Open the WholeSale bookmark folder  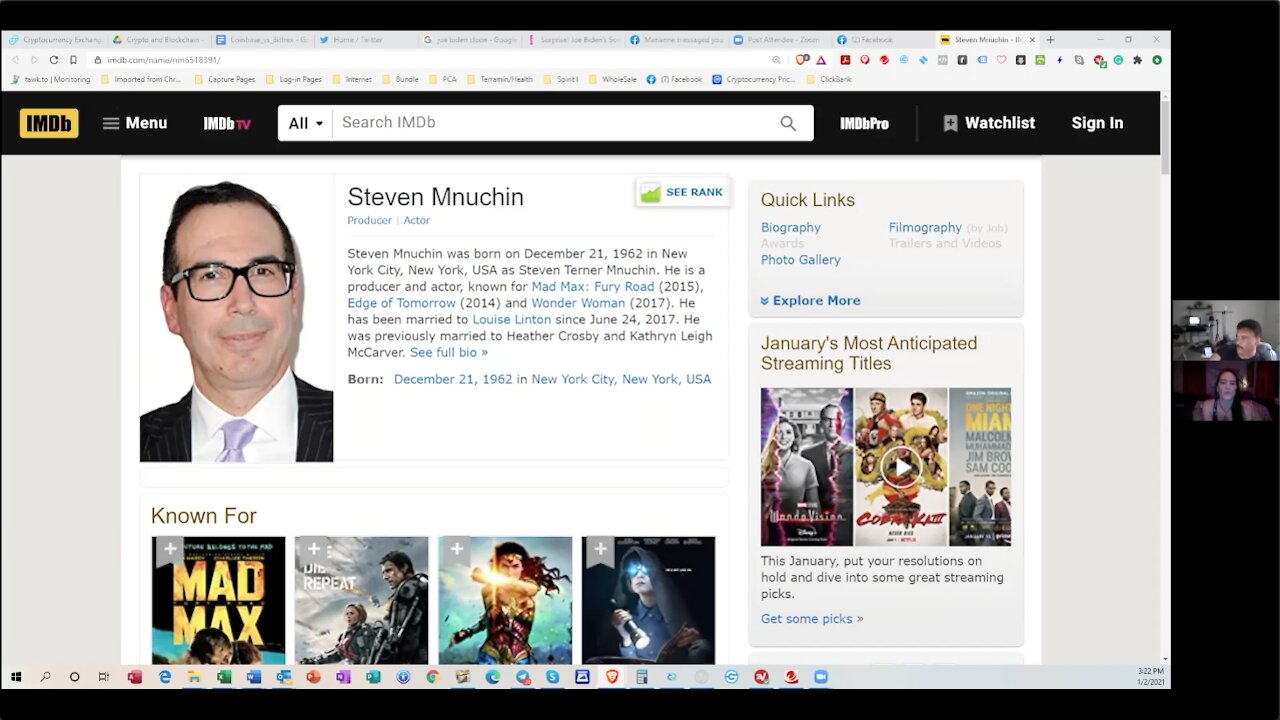coord(612,79)
